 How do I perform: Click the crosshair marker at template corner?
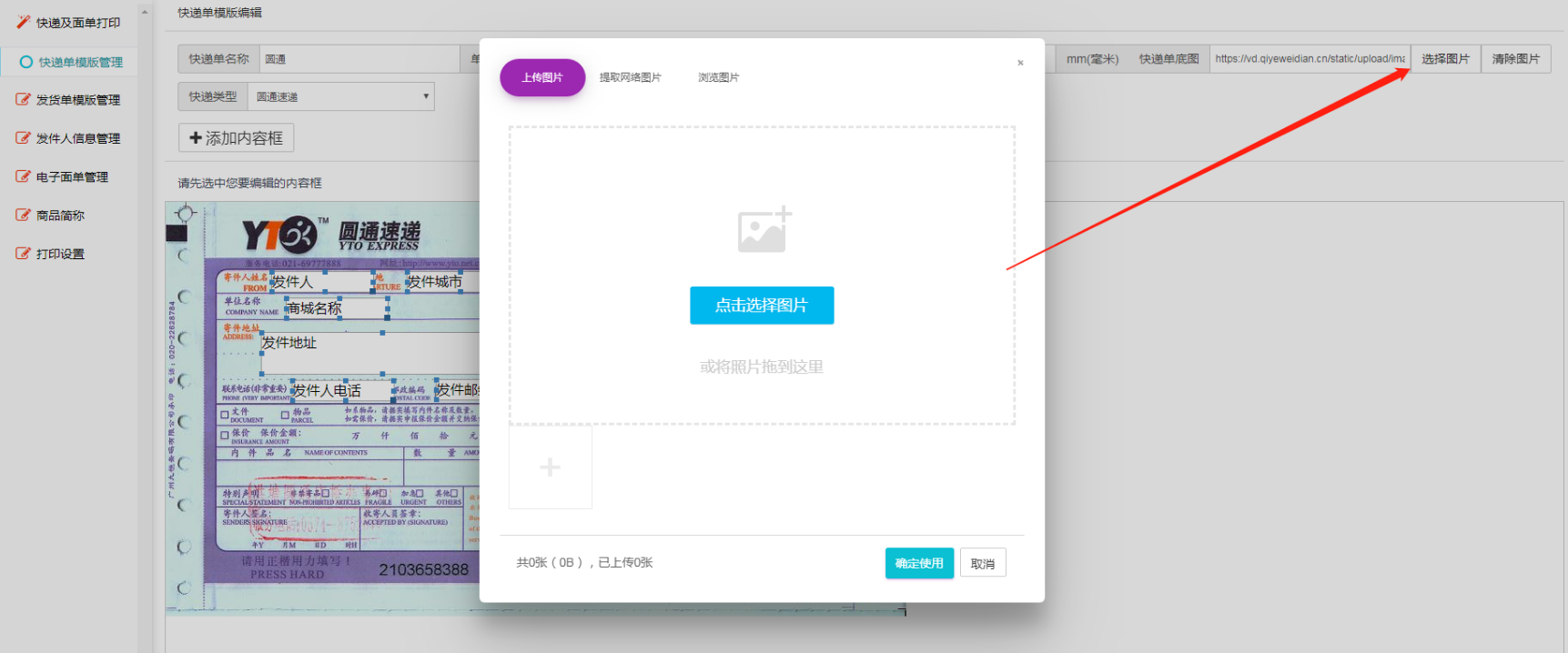click(186, 214)
